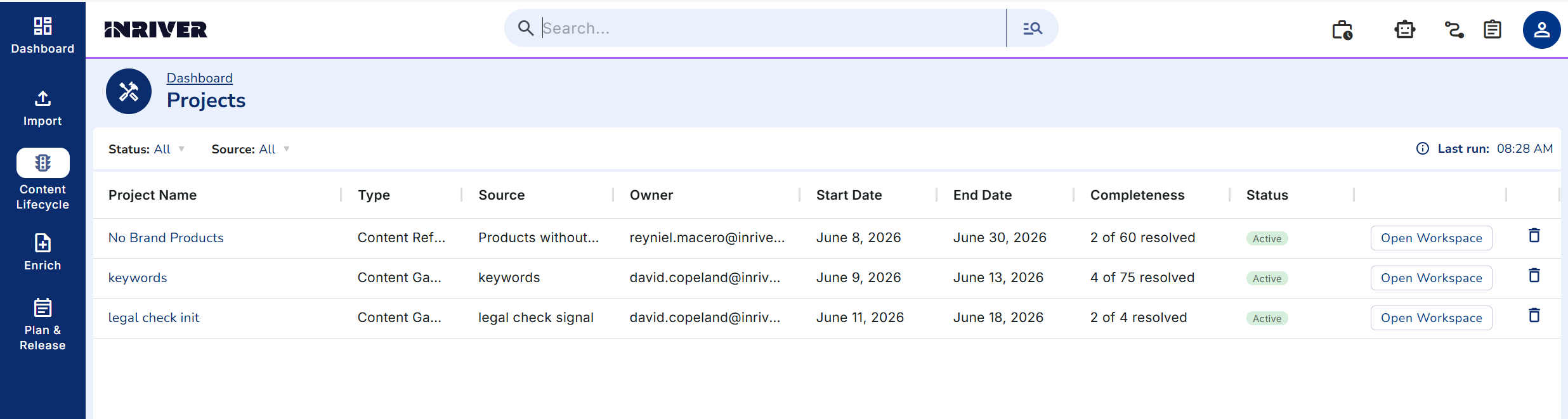Image resolution: width=1568 pixels, height=419 pixels.
Task: Open the briefcase clock icon in header
Action: tap(1342, 30)
